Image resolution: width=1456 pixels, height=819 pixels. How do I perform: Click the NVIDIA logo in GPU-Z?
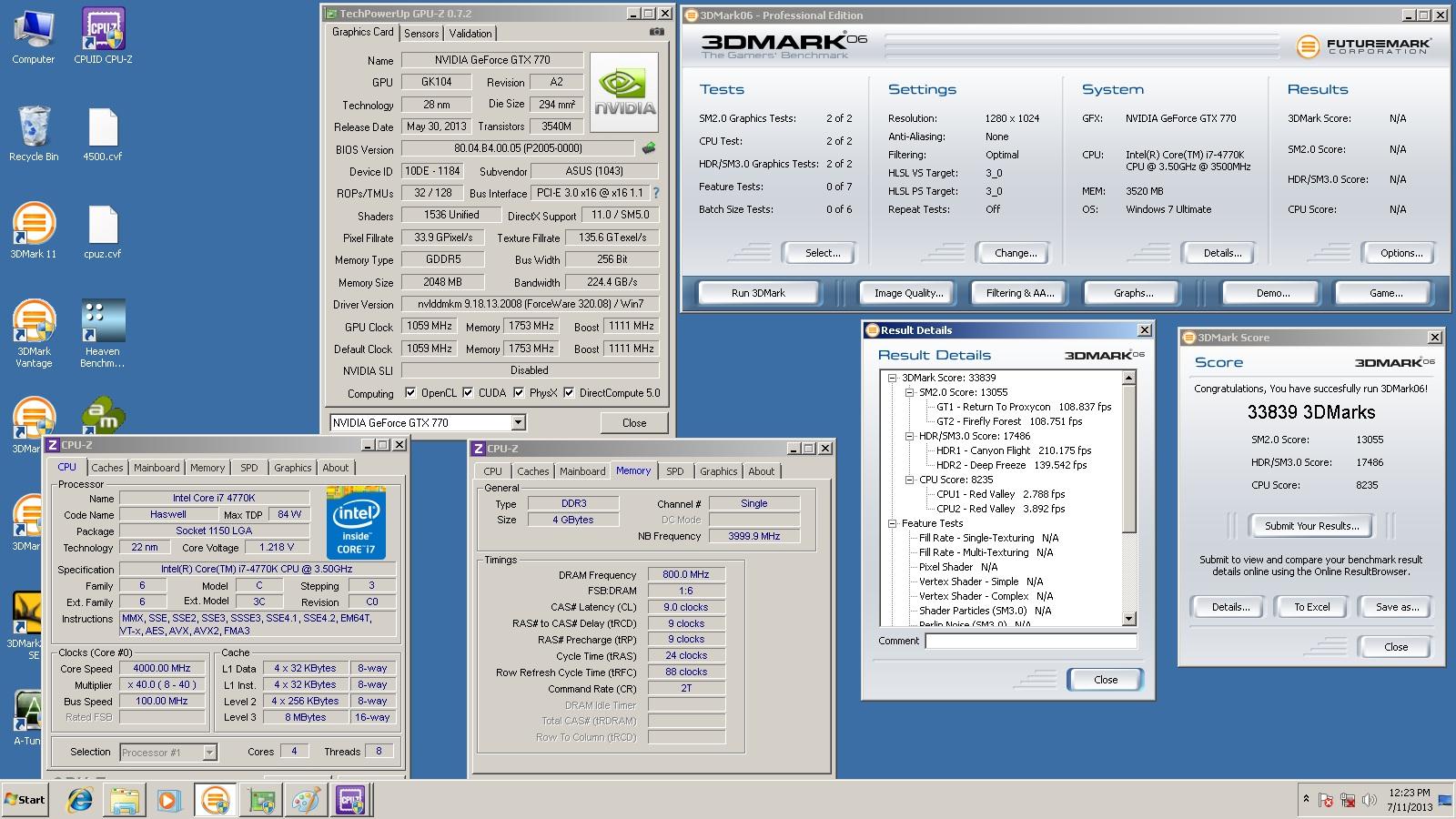[624, 93]
